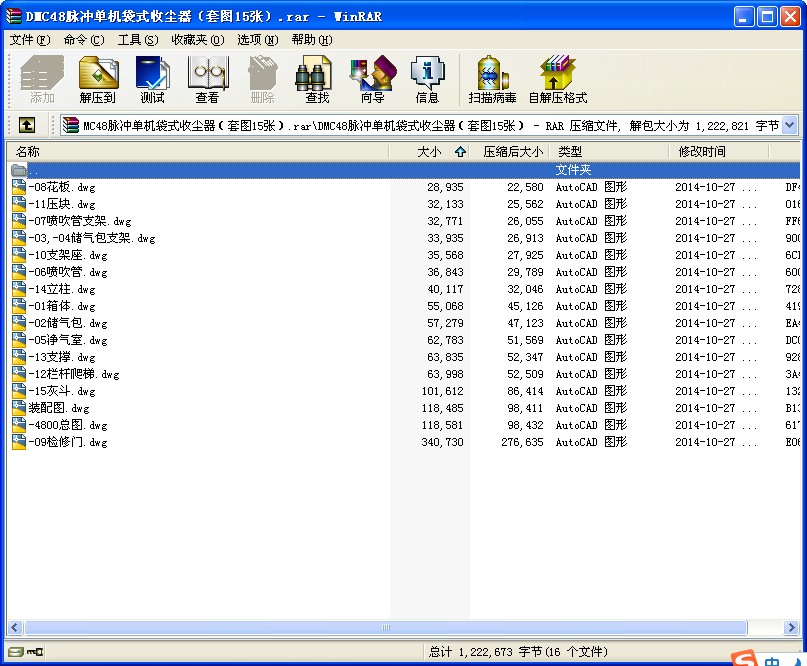Image resolution: width=807 pixels, height=666 pixels.
Task: Start the virus scan (扫描病毒) tool
Action: (492, 79)
